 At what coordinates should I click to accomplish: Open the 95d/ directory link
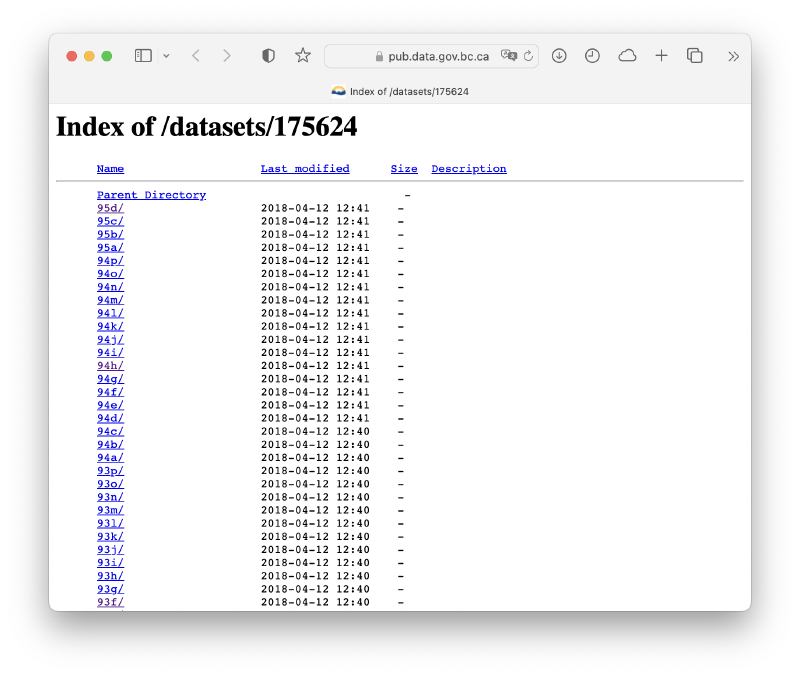coord(110,207)
